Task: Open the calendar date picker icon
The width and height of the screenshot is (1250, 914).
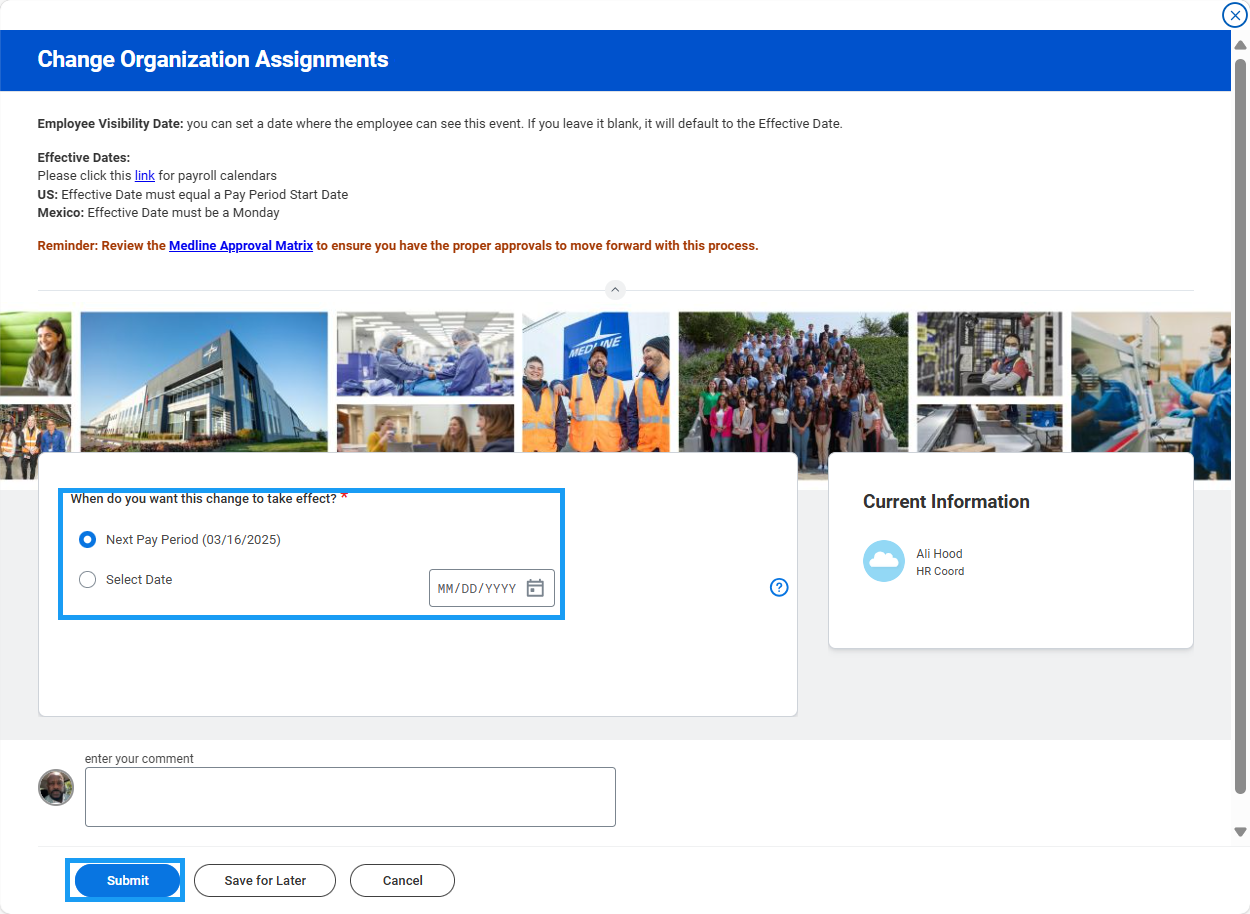Action: click(535, 588)
